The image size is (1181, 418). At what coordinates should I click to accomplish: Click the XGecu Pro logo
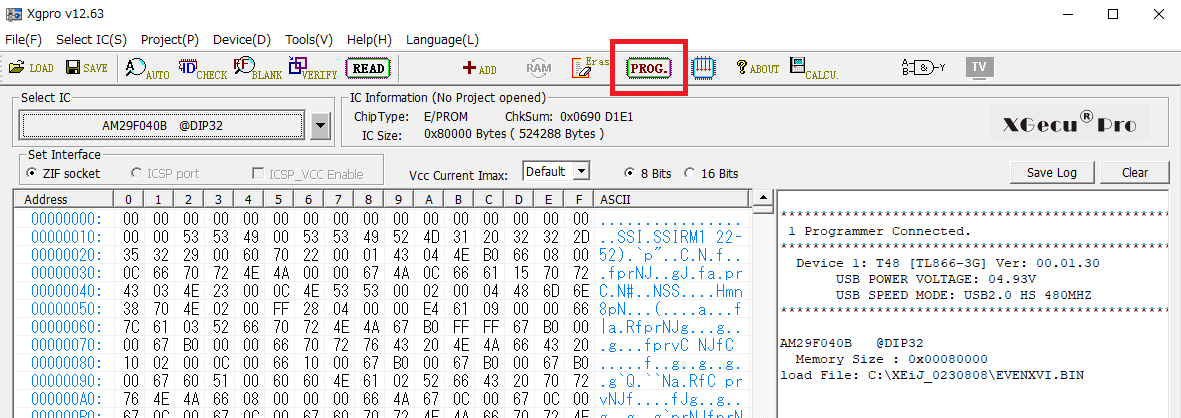(1069, 124)
